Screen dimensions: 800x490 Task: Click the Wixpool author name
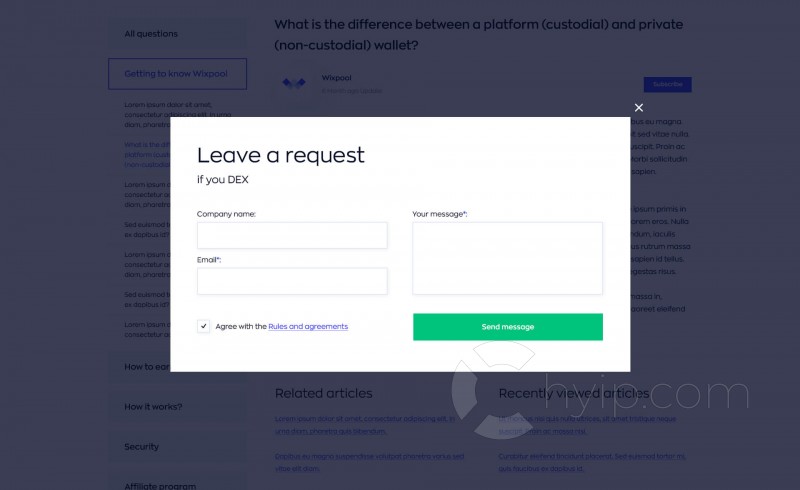click(x=336, y=78)
